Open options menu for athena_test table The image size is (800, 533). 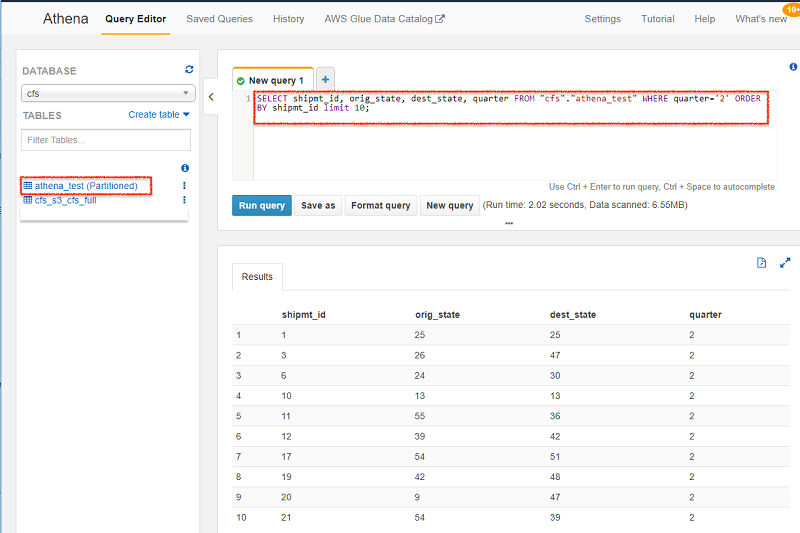click(184, 186)
